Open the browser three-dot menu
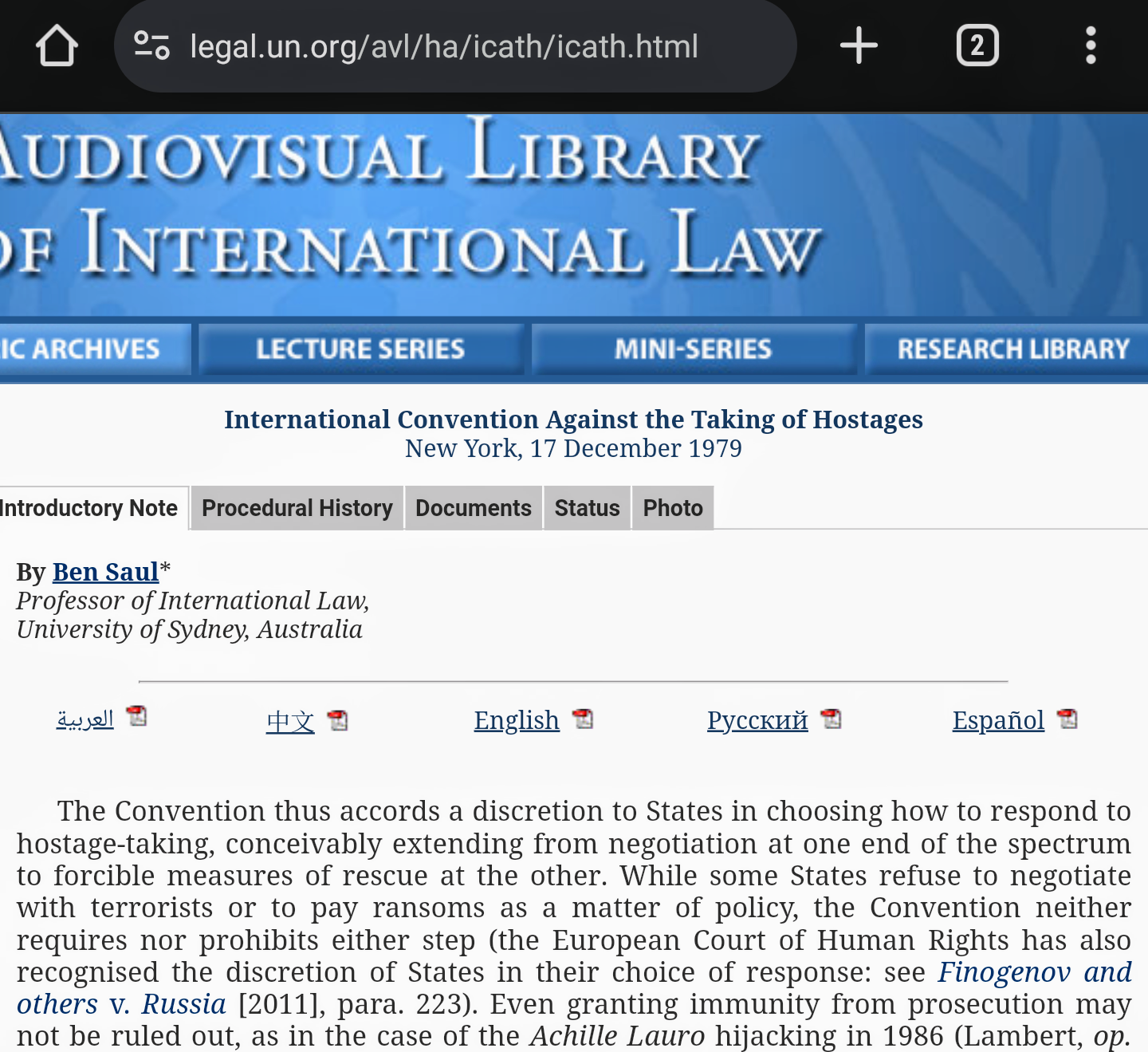The width and height of the screenshot is (1148, 1052). (x=1091, y=45)
